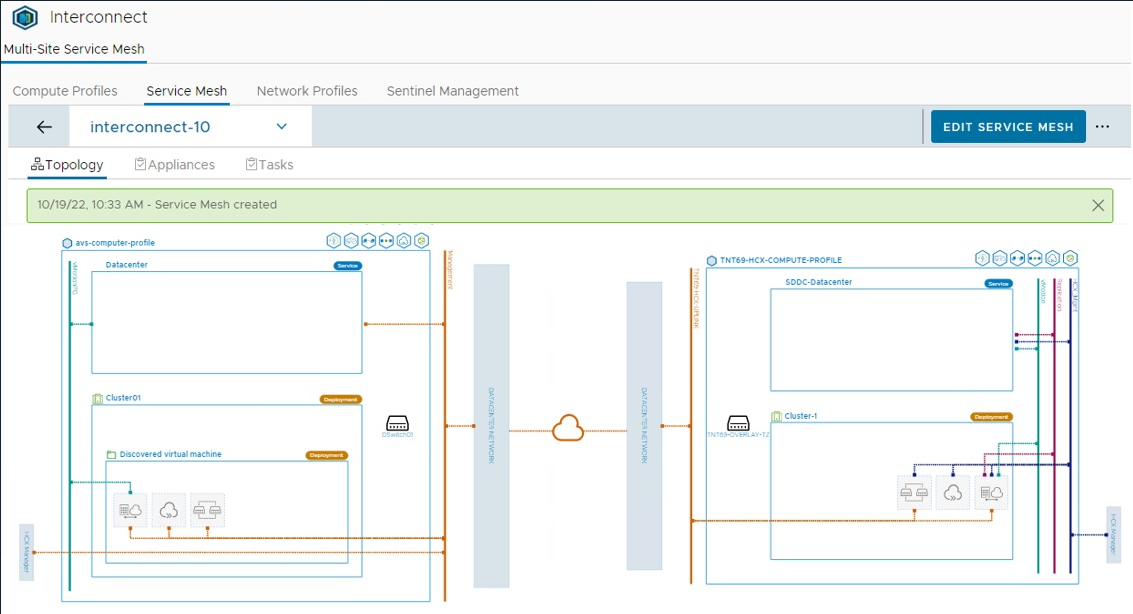Click hexagon icon beside avs-computer-profile
Screen dimensions: 1133x614
(67, 243)
